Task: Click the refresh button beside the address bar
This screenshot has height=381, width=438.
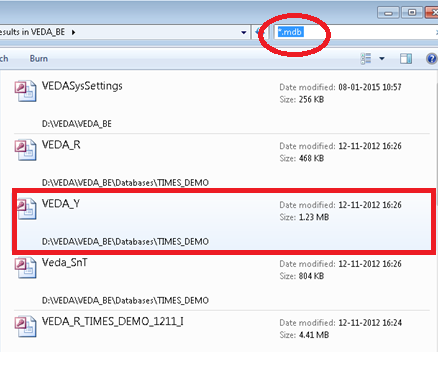Action: (259, 32)
